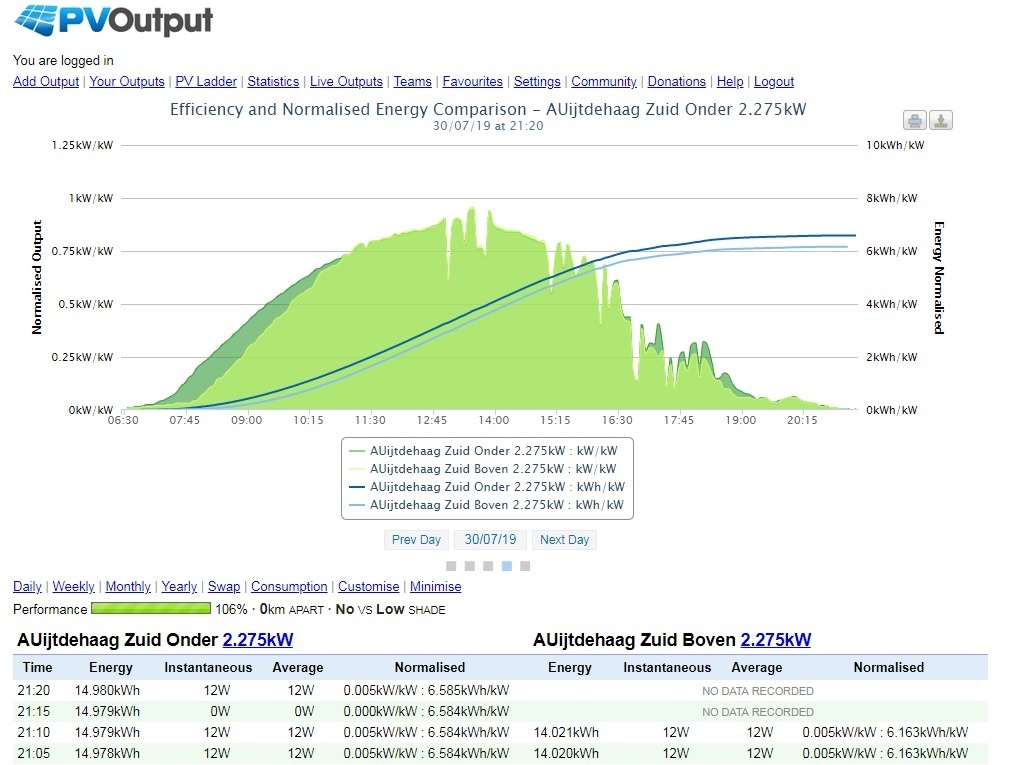Select the highlighted fourth chart page dot

(506, 566)
